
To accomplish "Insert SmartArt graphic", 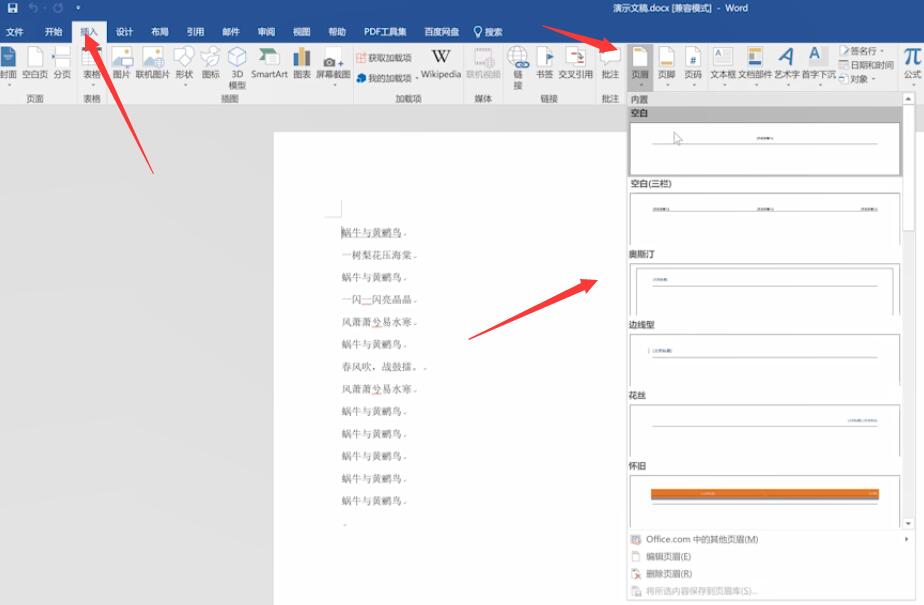I will pos(269,64).
